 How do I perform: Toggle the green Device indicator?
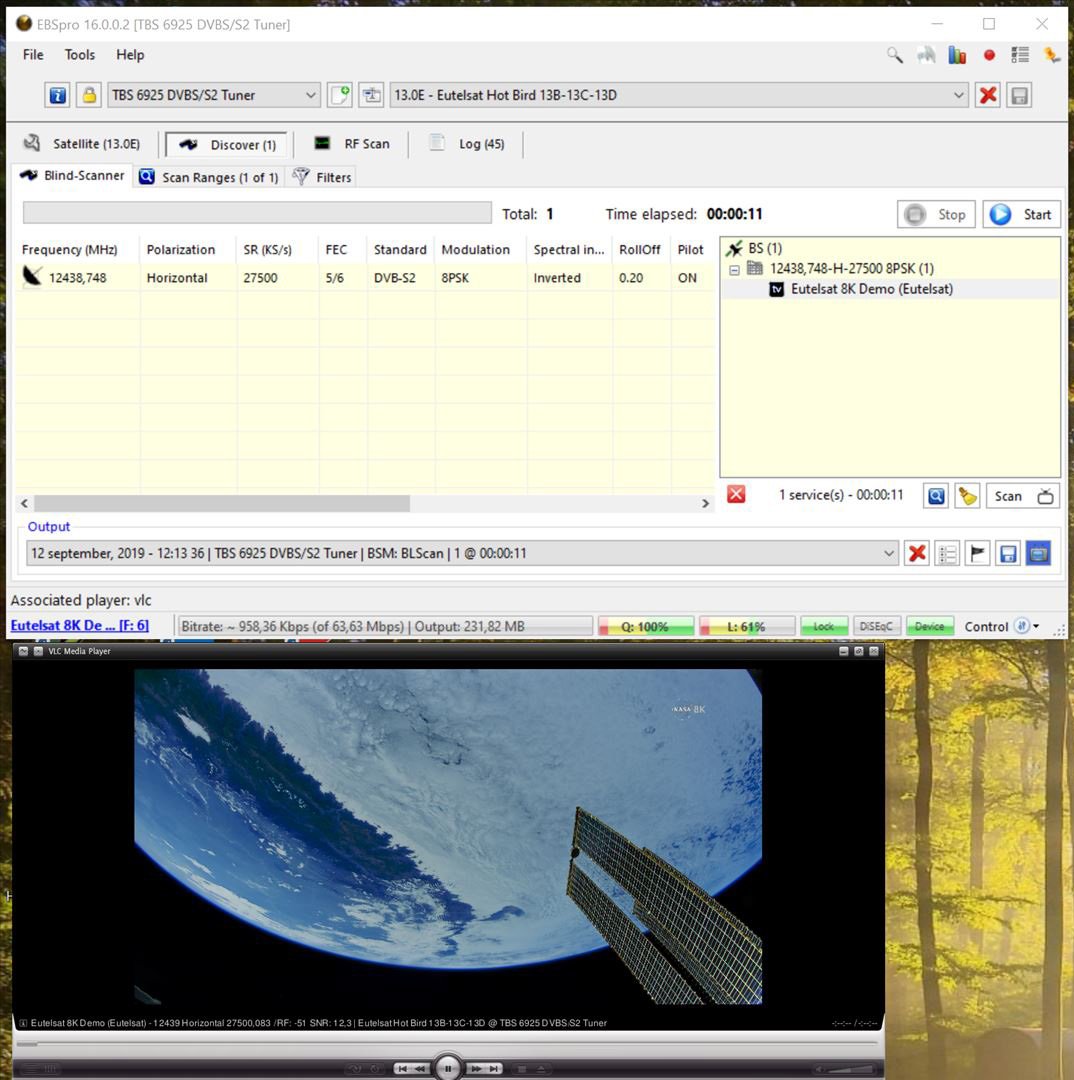click(929, 627)
